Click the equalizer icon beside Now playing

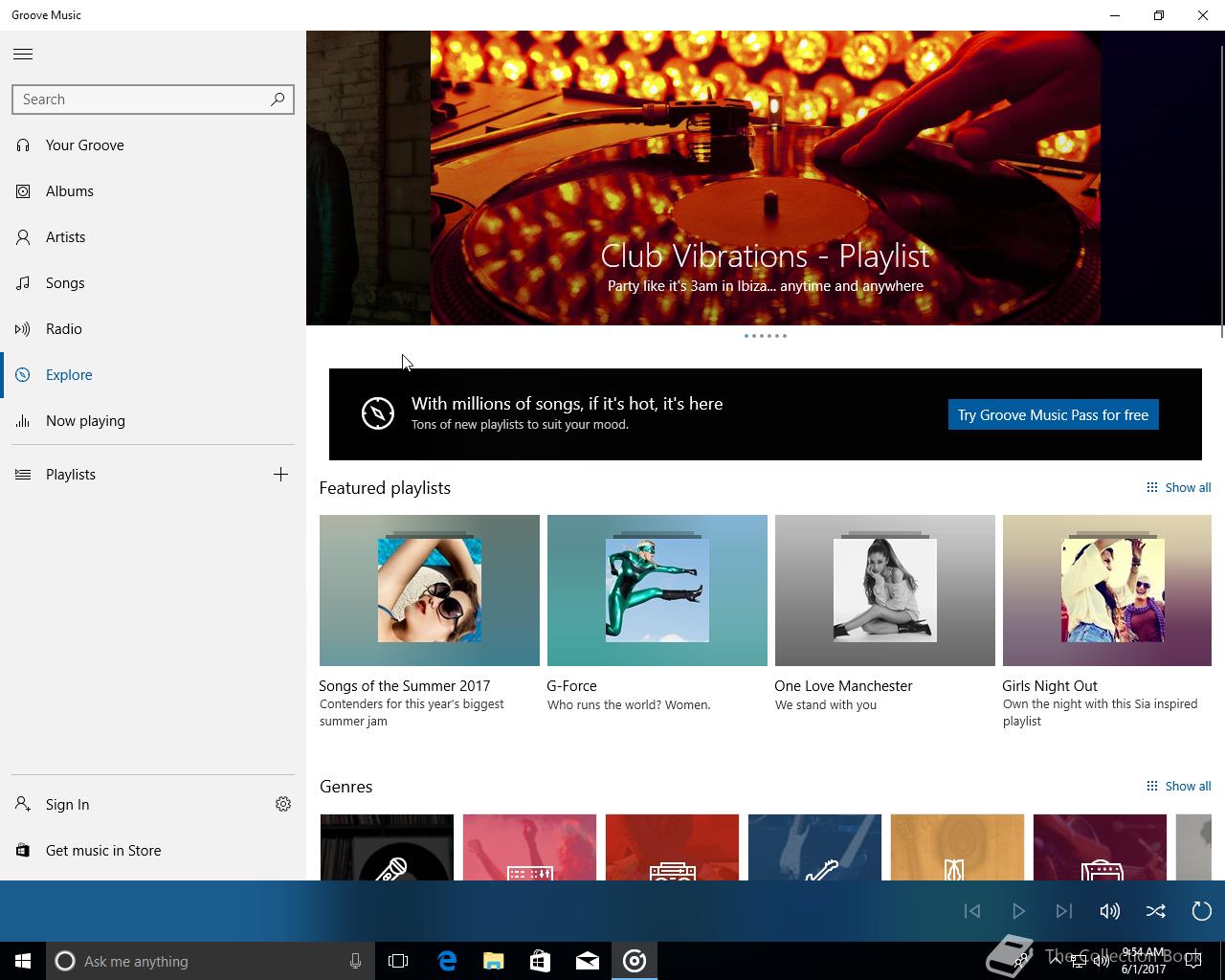pyautogui.click(x=23, y=421)
